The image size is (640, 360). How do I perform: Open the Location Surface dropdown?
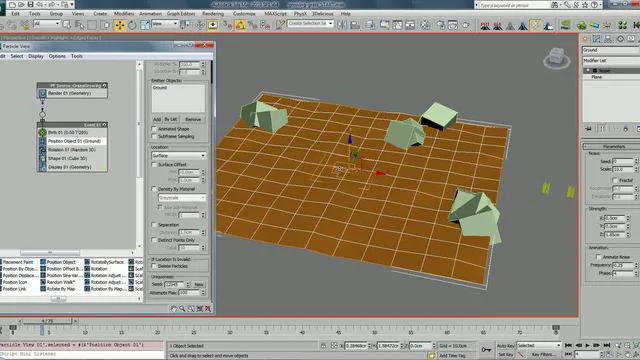pos(179,156)
